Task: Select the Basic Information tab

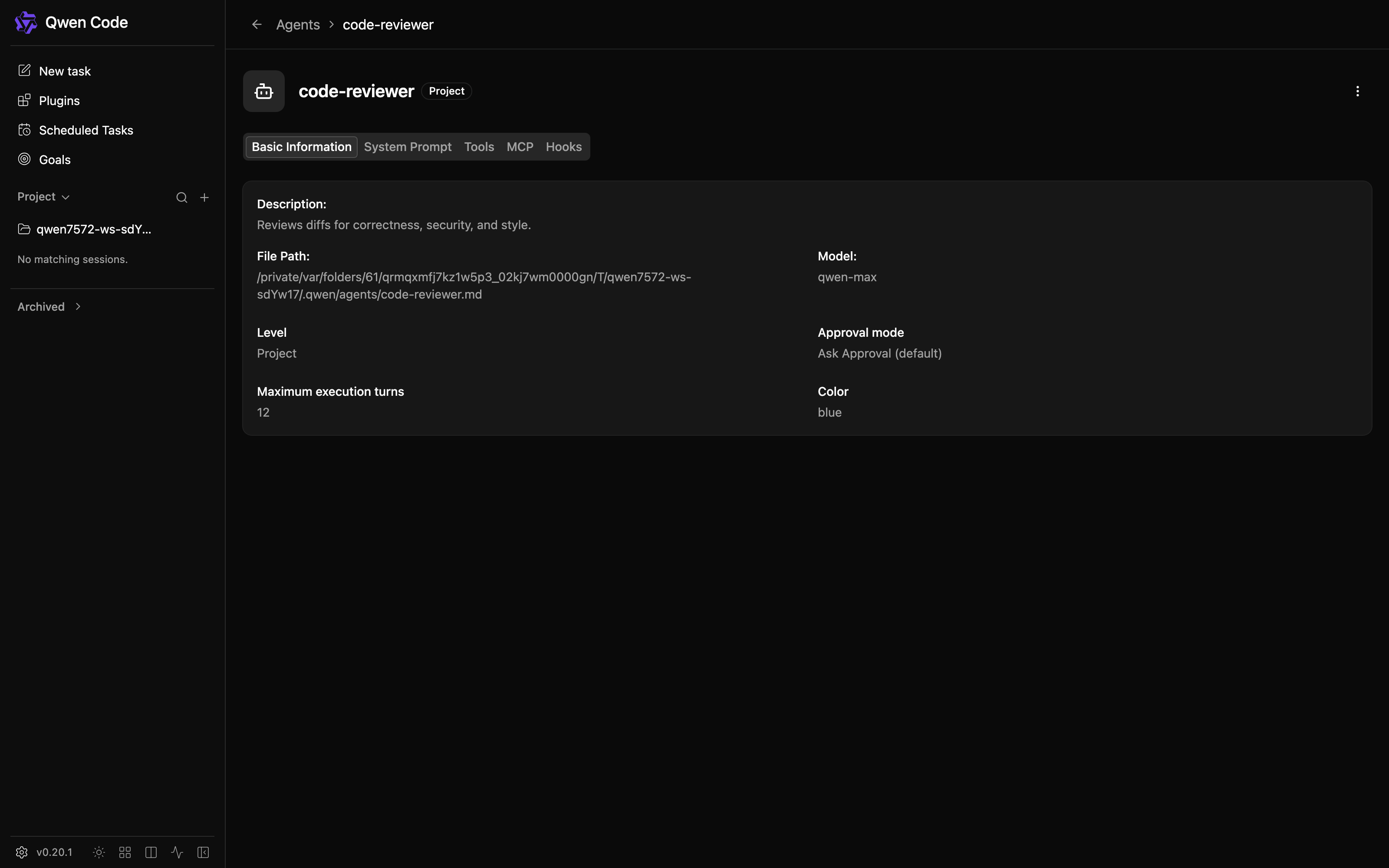Action: click(x=302, y=147)
